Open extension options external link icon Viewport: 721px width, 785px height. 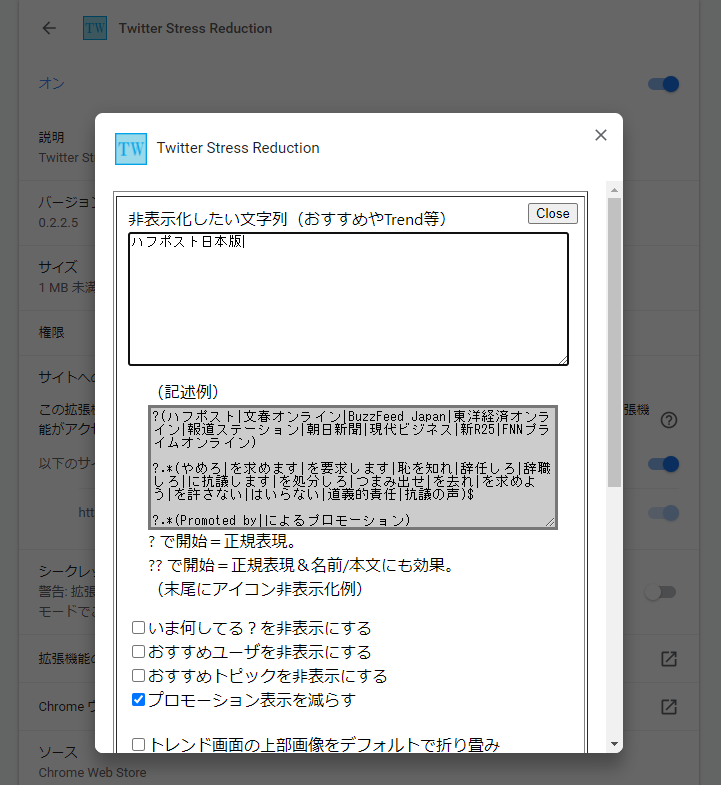669,659
